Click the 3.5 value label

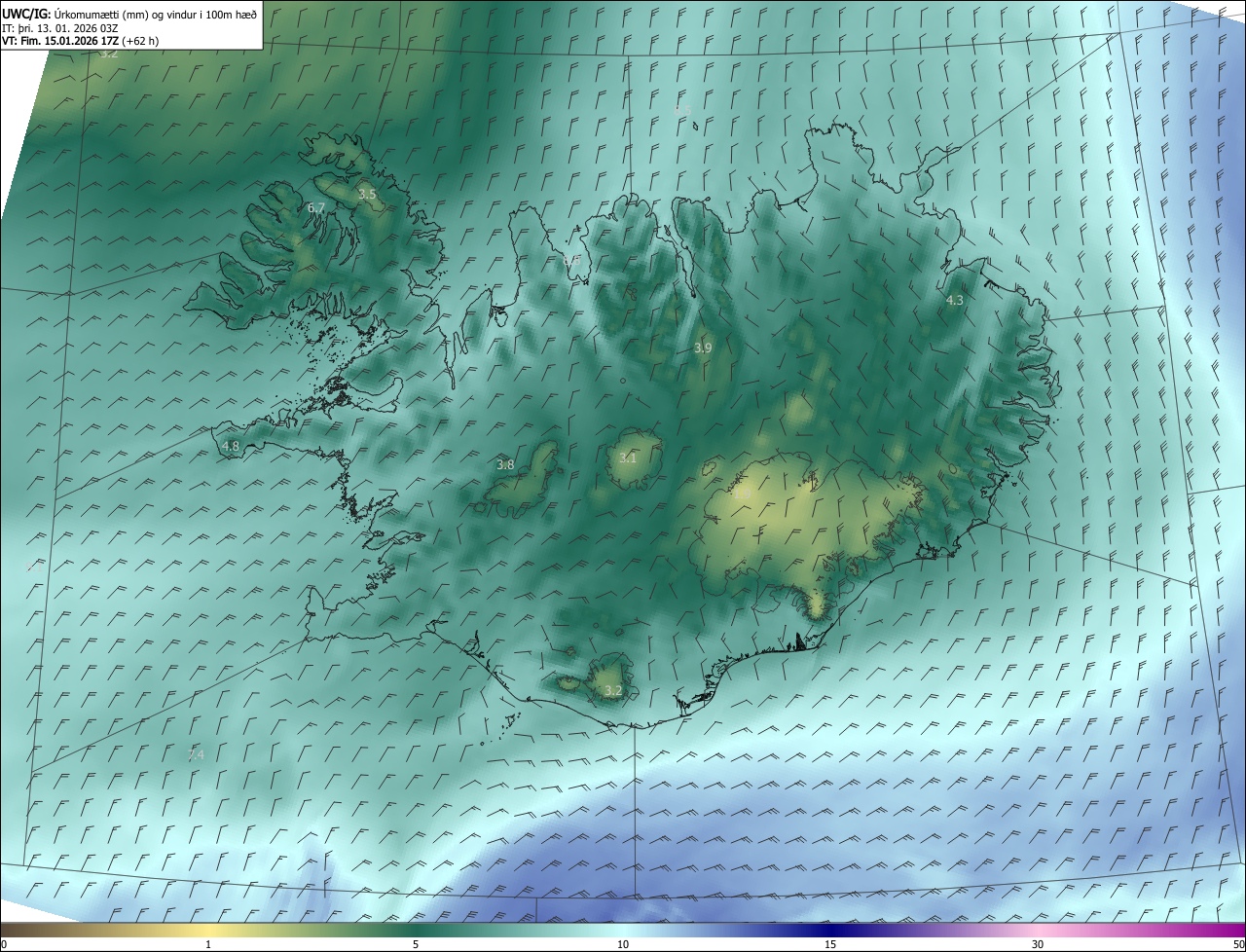[x=367, y=195]
